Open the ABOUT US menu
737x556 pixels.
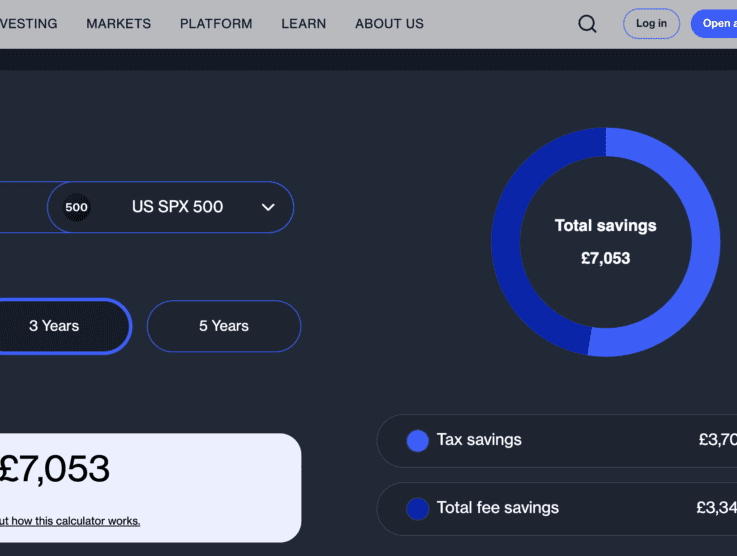[x=389, y=23]
